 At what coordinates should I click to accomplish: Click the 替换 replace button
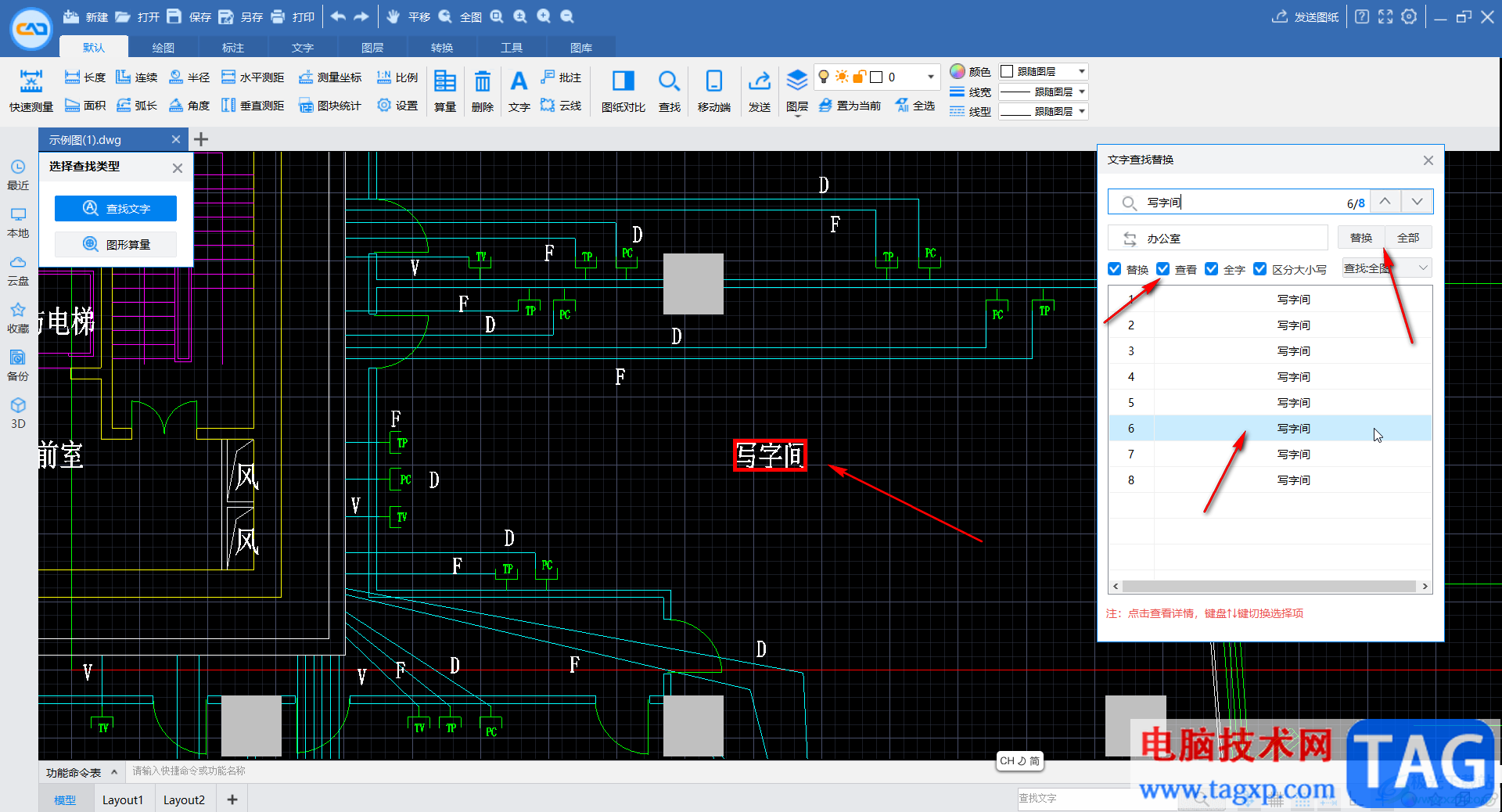[x=1361, y=238]
